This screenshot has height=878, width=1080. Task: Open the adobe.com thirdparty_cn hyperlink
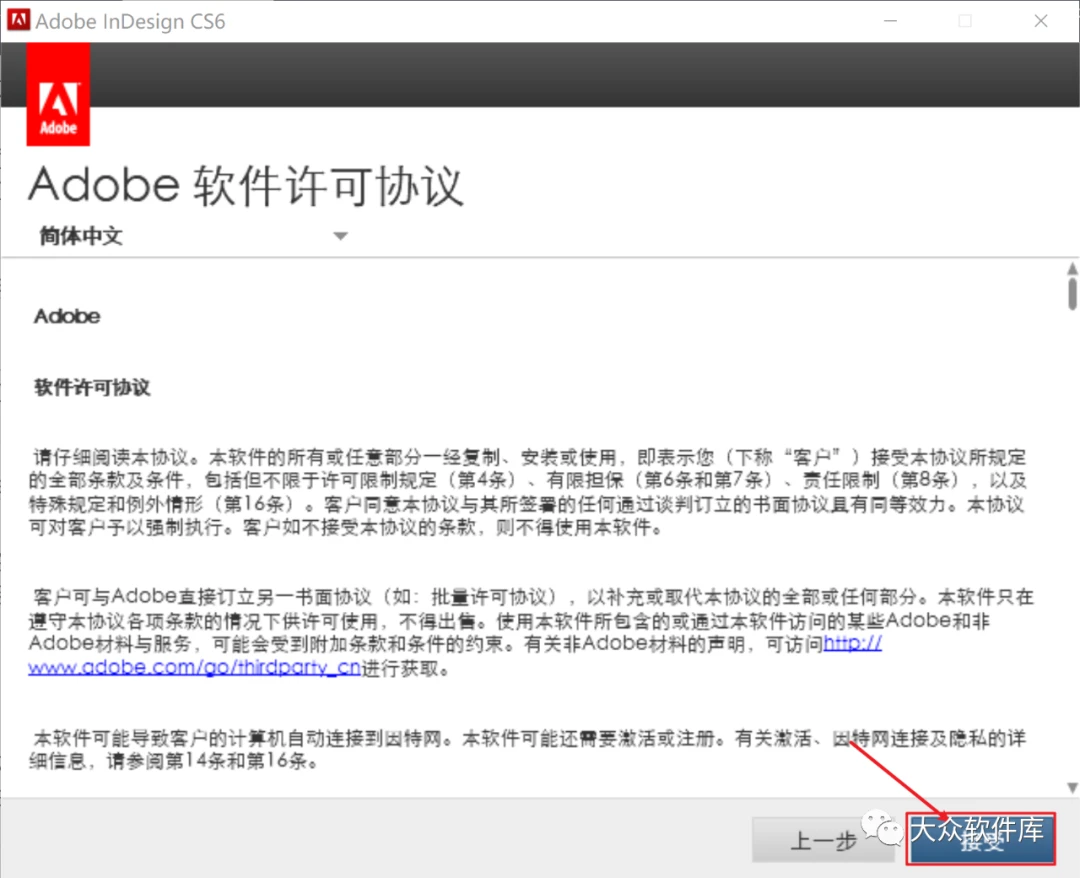pyautogui.click(x=194, y=667)
